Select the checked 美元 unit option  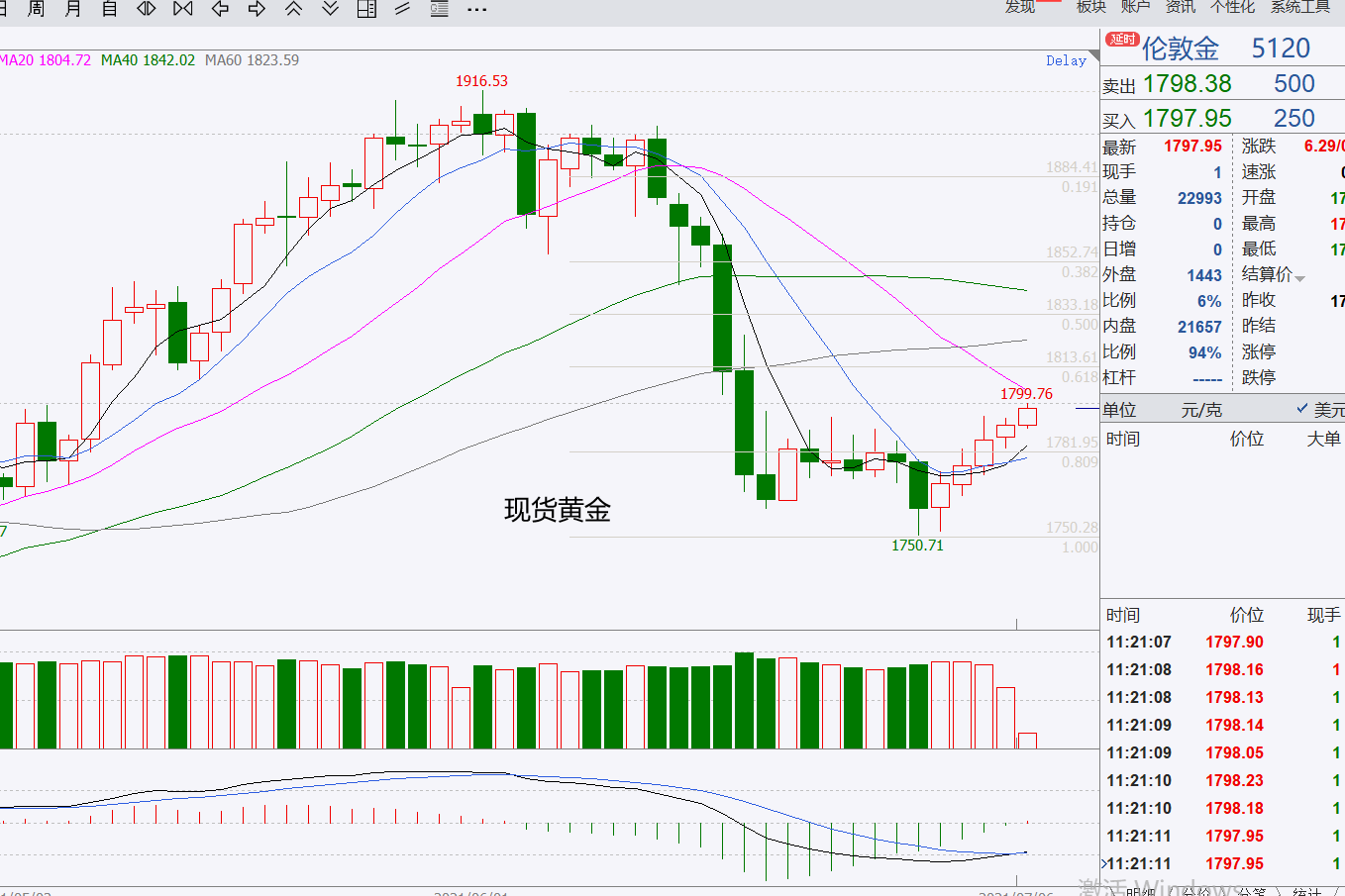(1320, 410)
